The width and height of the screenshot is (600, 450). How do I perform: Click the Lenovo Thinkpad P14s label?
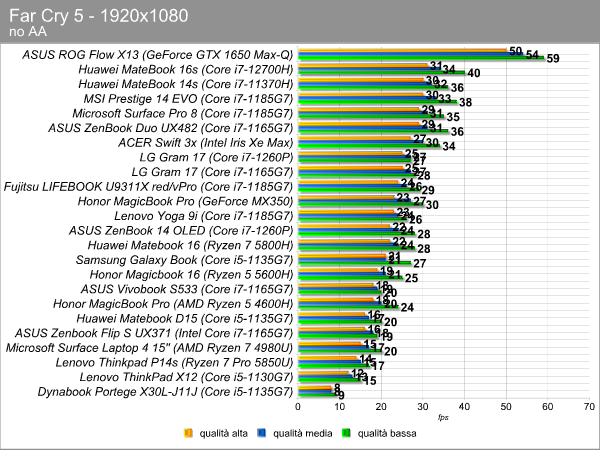click(174, 362)
